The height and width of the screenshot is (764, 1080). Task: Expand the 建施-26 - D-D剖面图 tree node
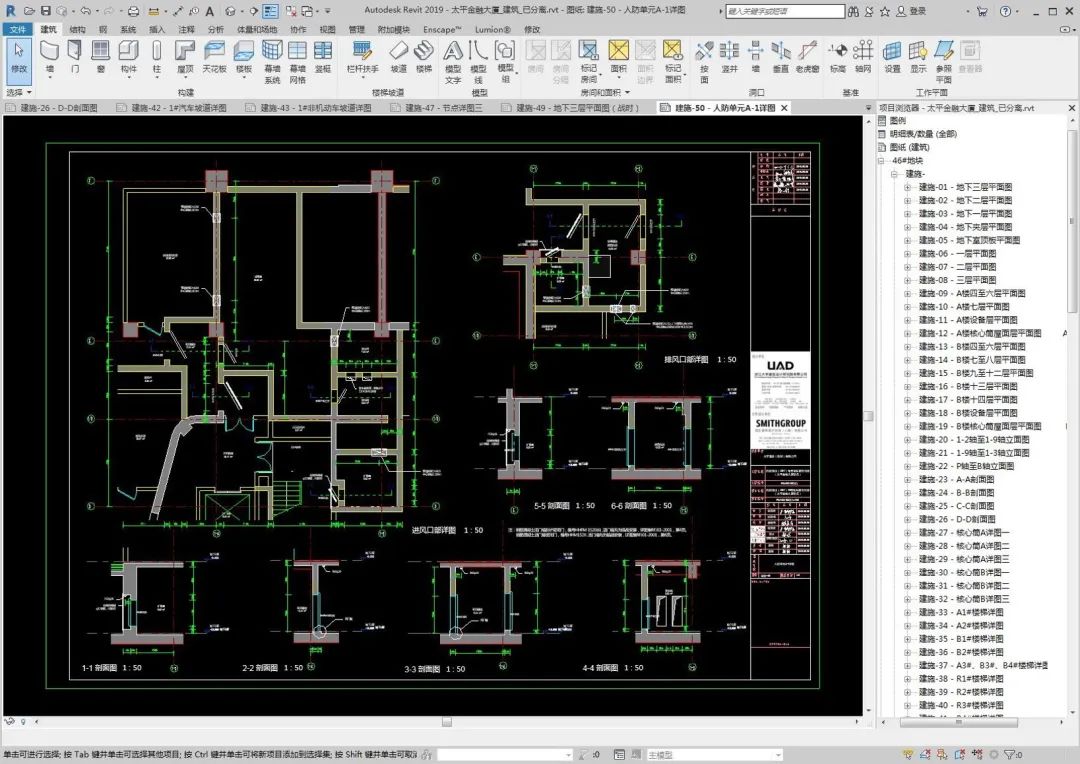coord(908,519)
